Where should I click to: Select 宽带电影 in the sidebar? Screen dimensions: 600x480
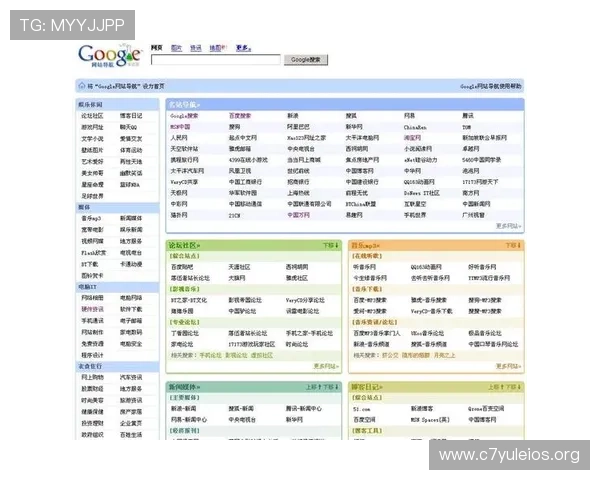(92, 230)
